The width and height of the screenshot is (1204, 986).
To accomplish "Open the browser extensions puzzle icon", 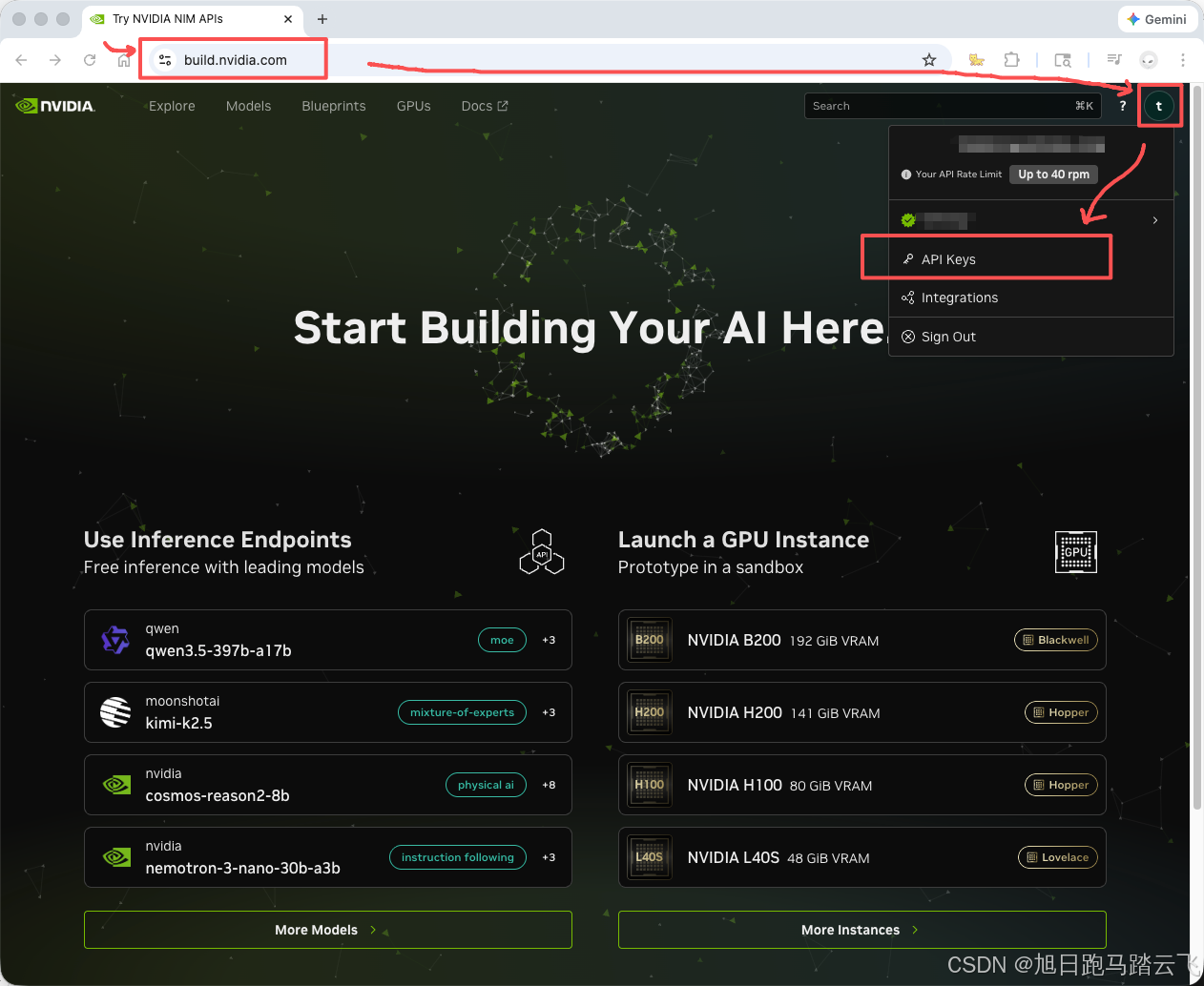I will (1011, 60).
